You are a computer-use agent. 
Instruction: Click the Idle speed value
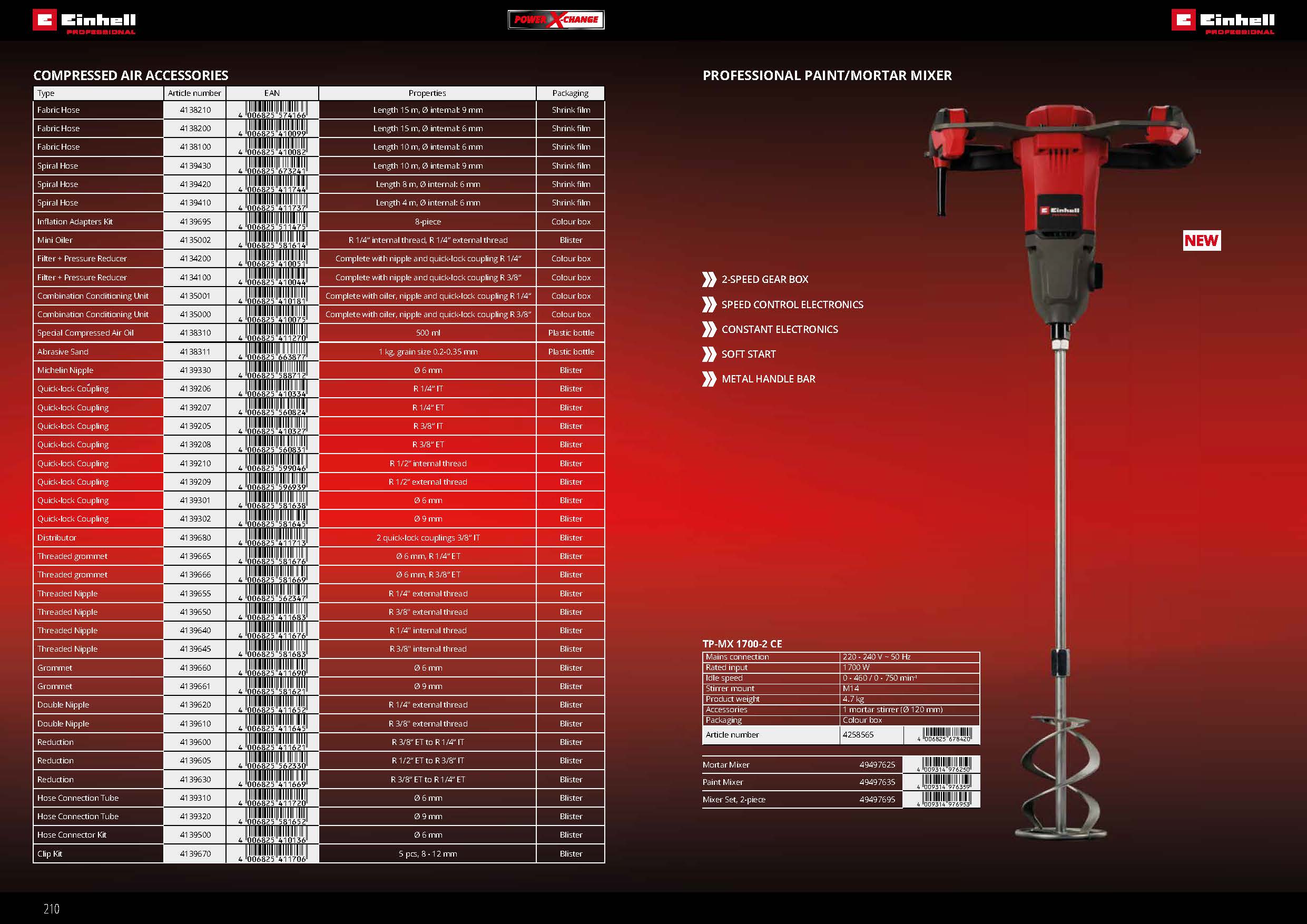coord(880,678)
